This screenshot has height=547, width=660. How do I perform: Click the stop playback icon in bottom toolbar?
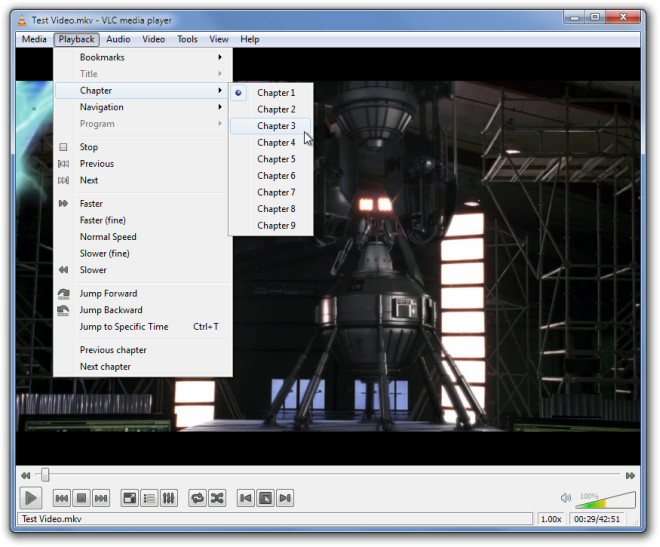tap(82, 498)
